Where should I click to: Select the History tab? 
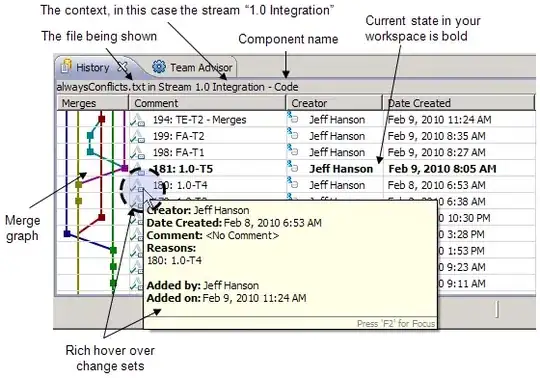tap(92, 67)
